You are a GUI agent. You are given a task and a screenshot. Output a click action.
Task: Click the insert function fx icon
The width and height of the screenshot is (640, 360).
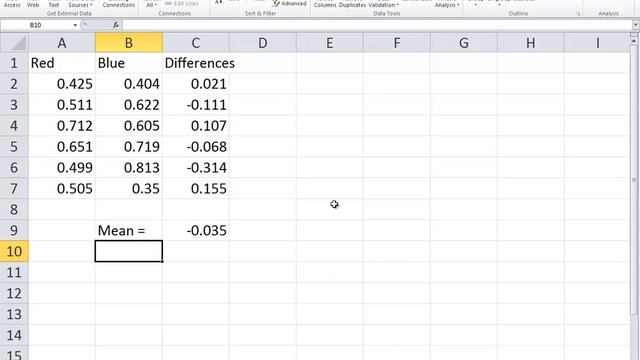tap(116, 25)
